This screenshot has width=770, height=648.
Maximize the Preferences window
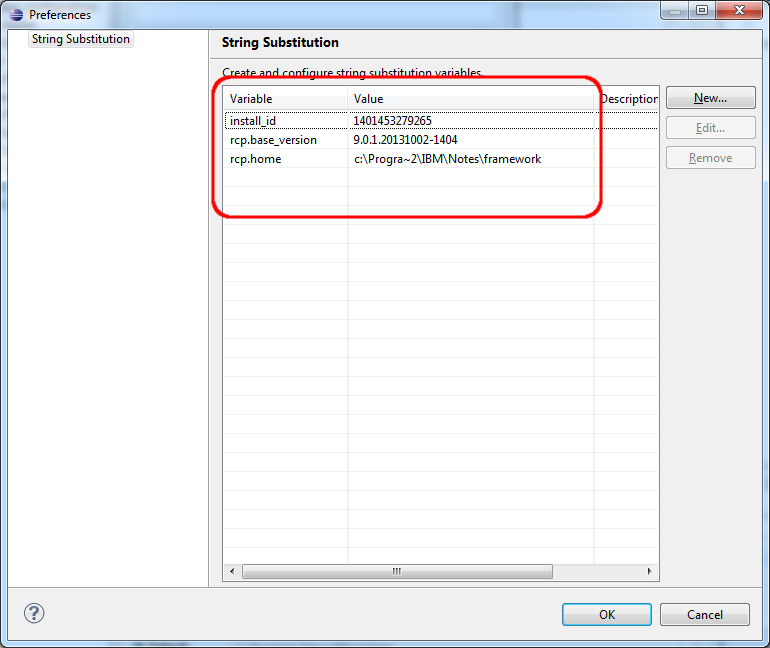click(x=700, y=12)
